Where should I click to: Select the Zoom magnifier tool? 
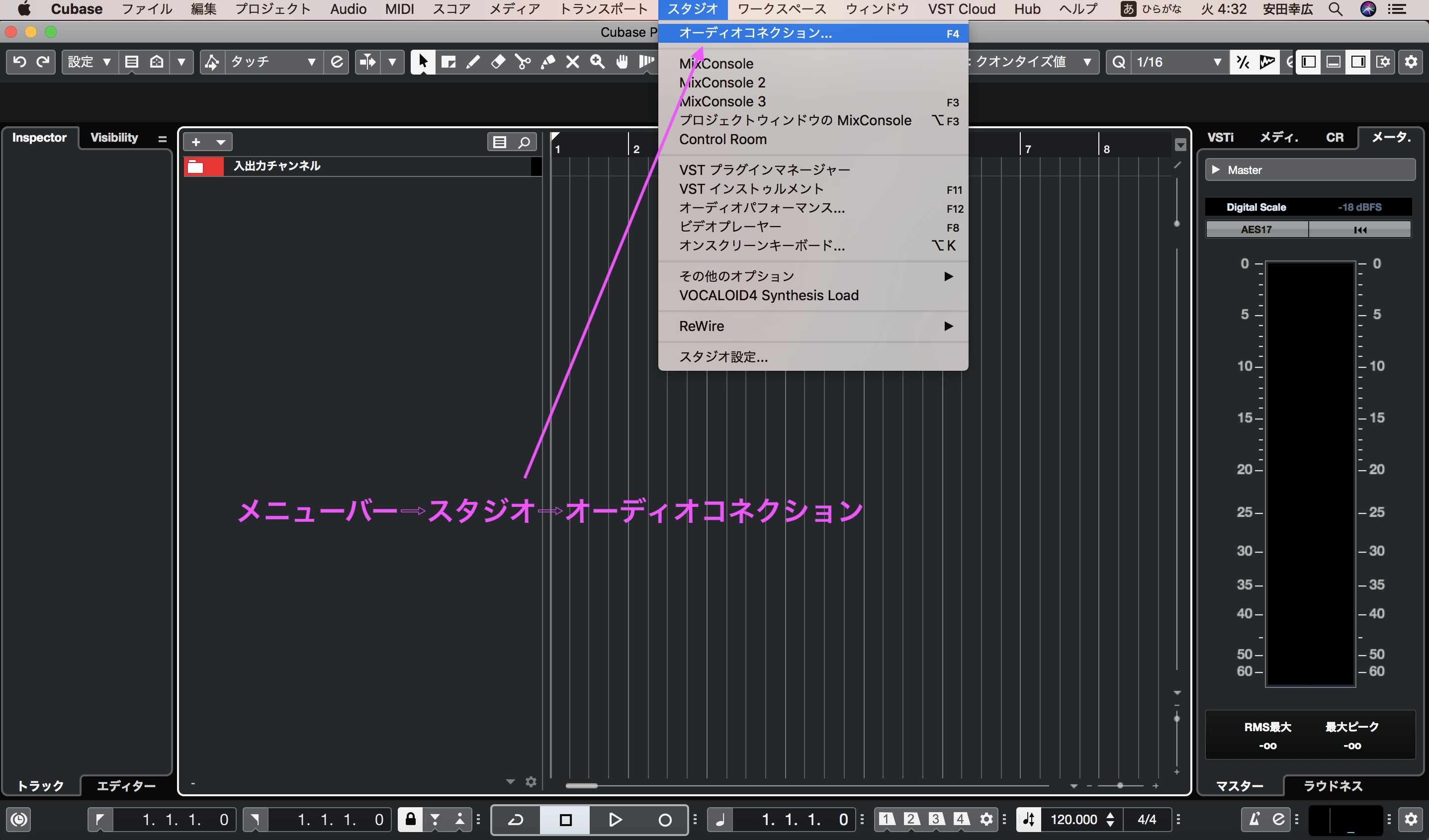coord(597,62)
